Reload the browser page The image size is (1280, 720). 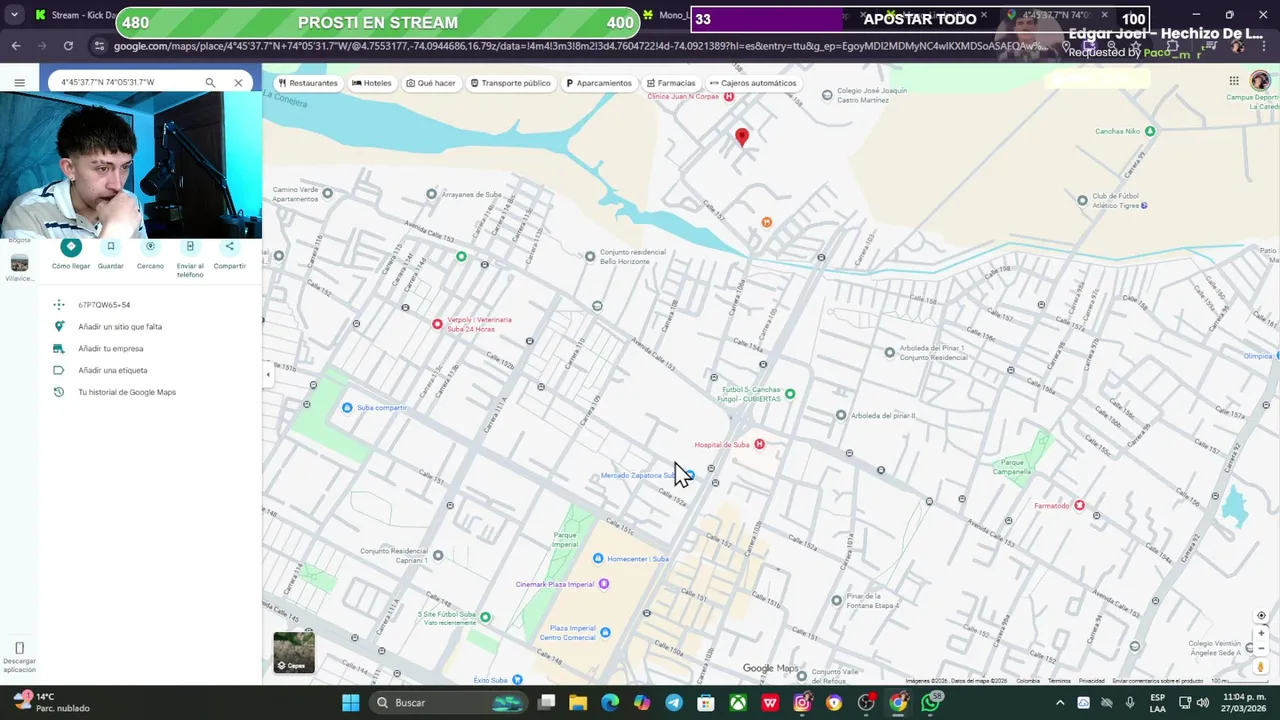68,46
